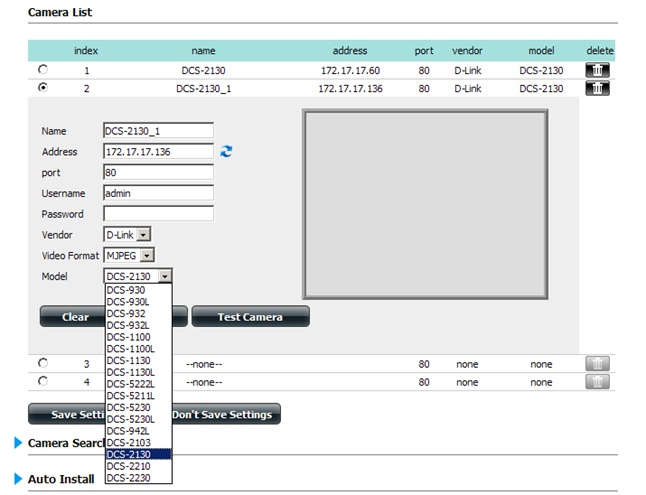Click the 'model' column header
This screenshot has height=495, width=646.
[x=541, y=51]
